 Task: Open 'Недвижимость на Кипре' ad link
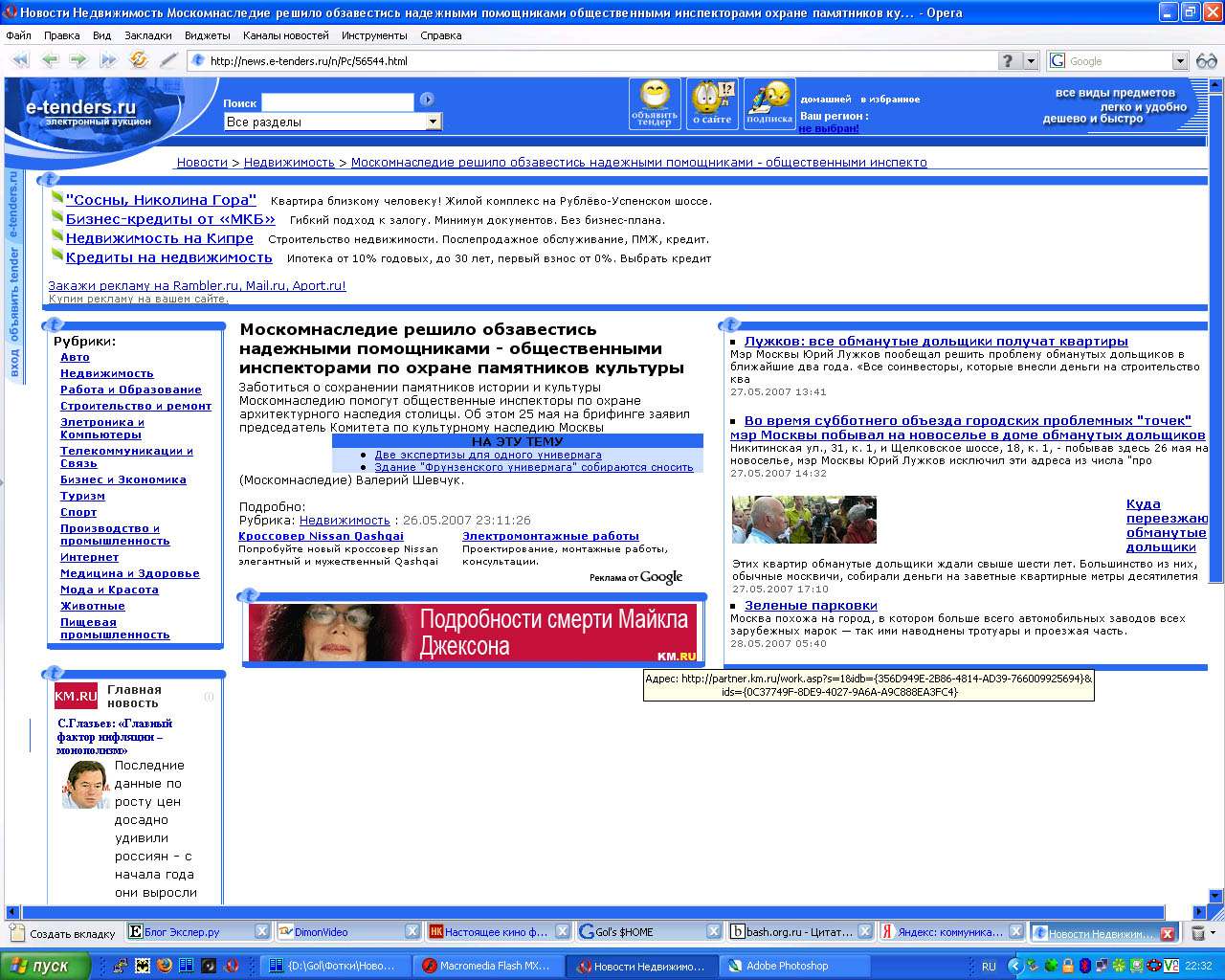coord(160,238)
